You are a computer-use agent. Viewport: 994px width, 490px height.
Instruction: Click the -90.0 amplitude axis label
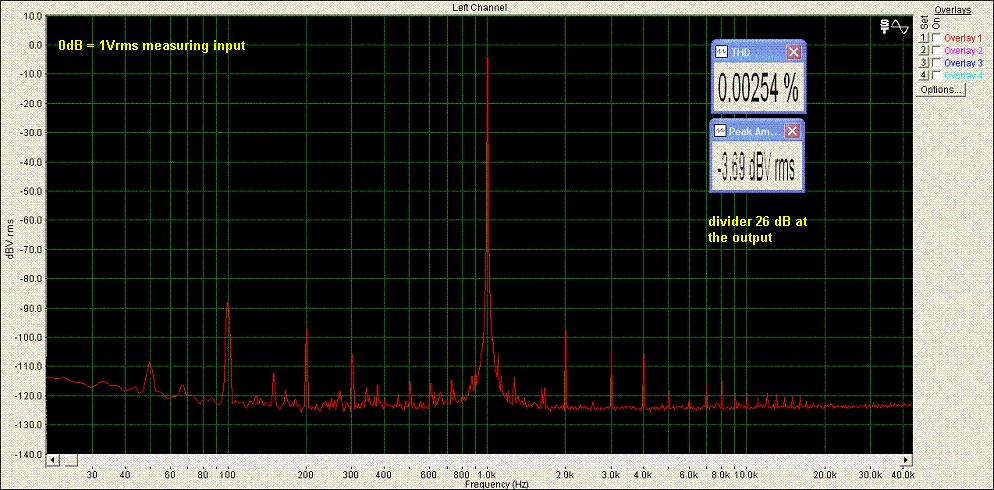[x=32, y=308]
